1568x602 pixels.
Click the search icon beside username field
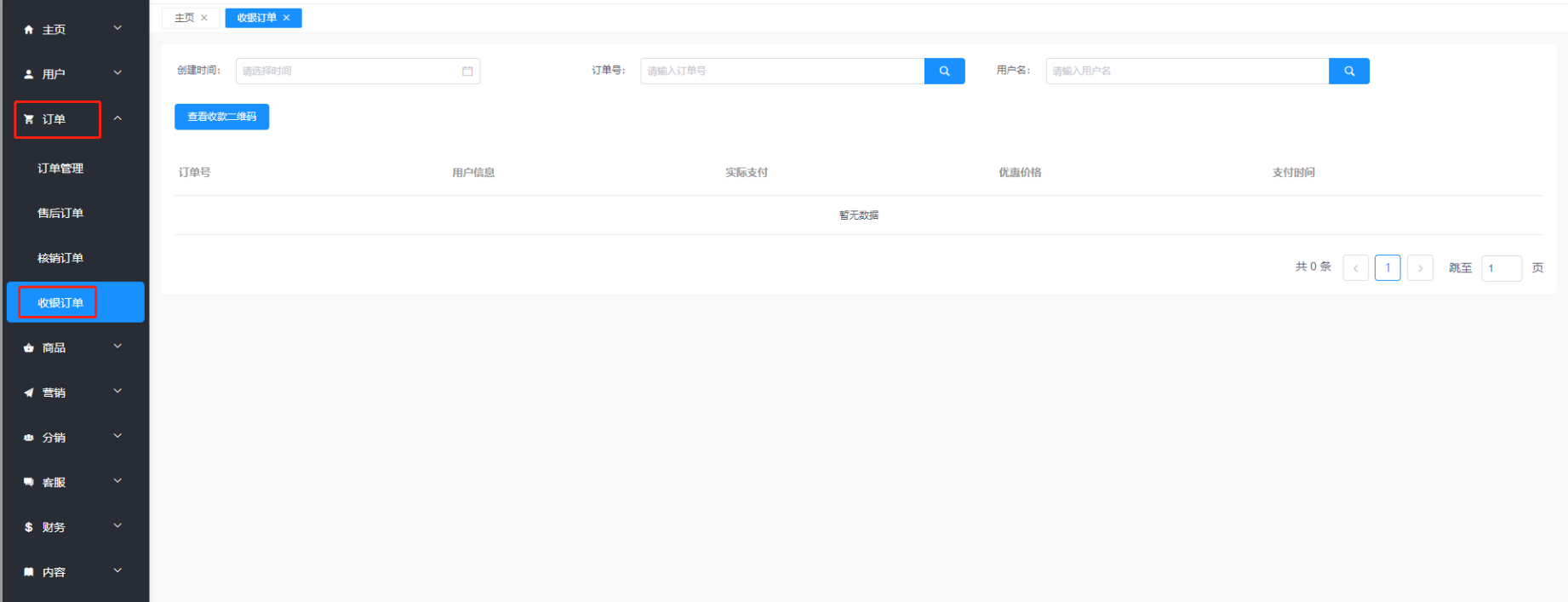pos(1348,72)
